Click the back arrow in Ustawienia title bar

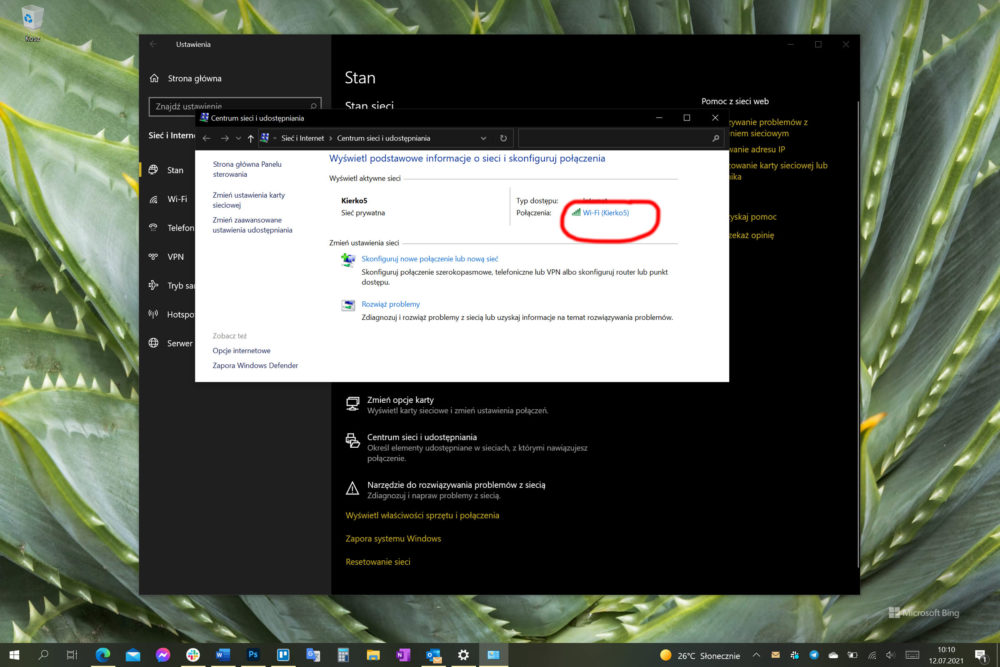(x=153, y=45)
